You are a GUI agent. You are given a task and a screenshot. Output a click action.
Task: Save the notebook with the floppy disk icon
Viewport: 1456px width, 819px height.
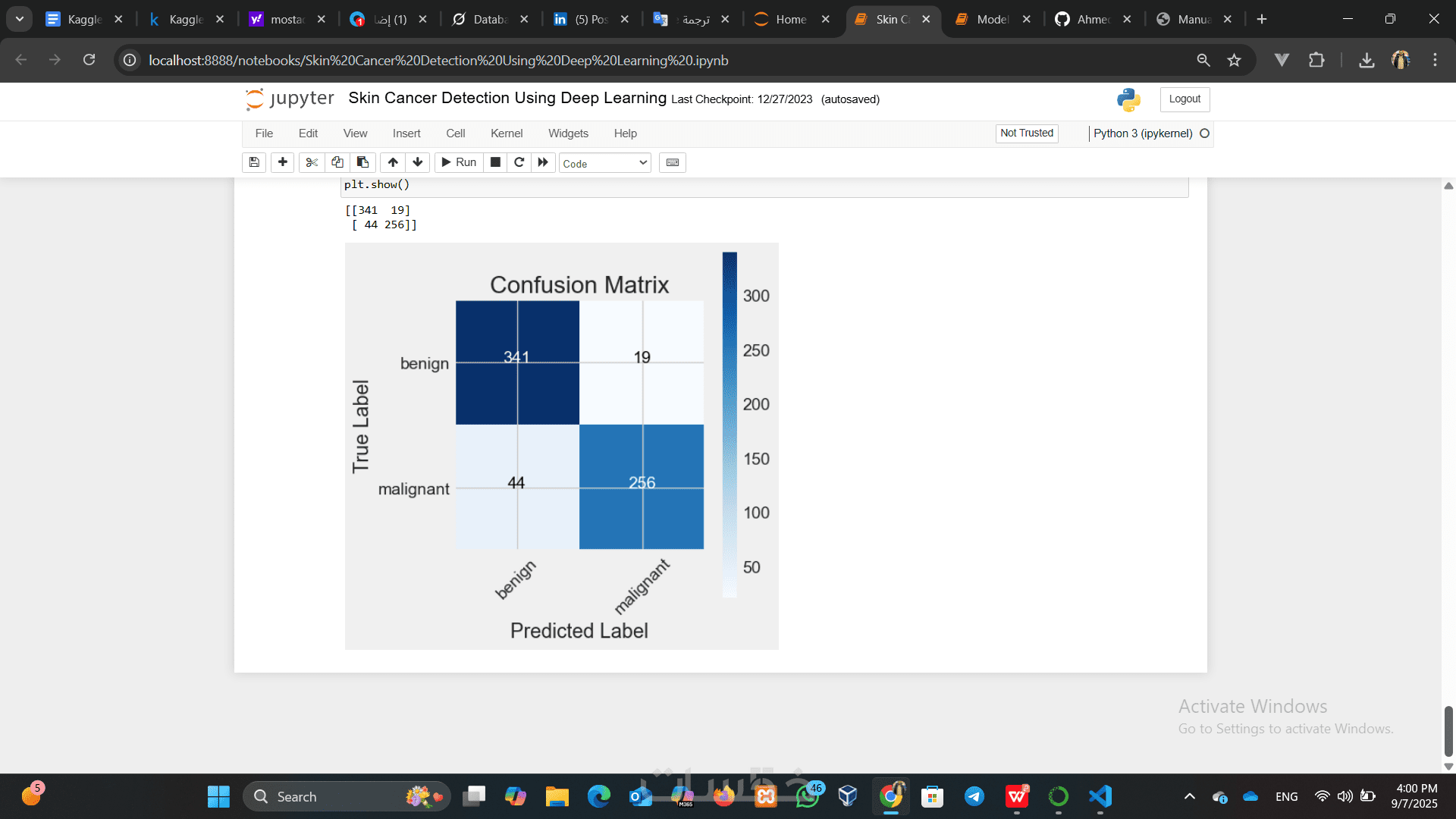point(254,162)
